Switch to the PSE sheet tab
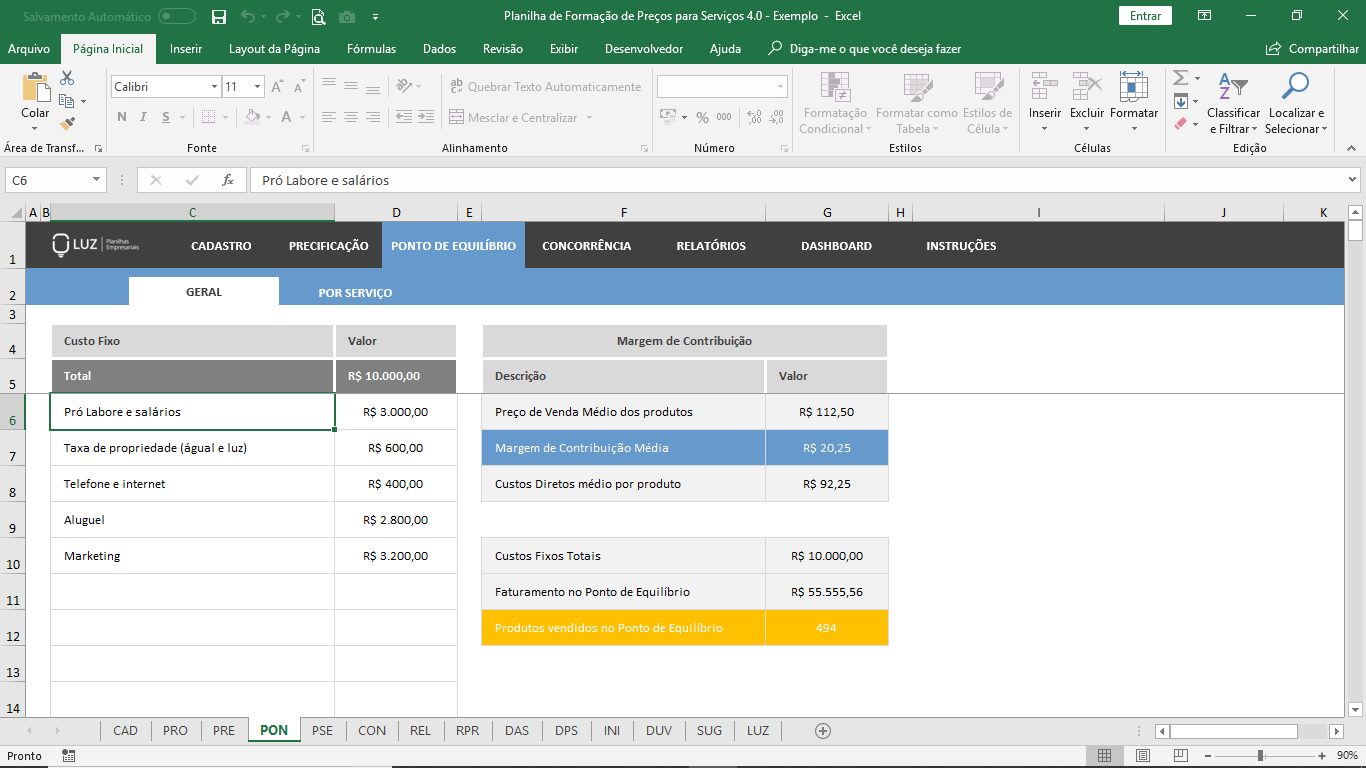Screen dimensions: 1366x768 tap(322, 731)
